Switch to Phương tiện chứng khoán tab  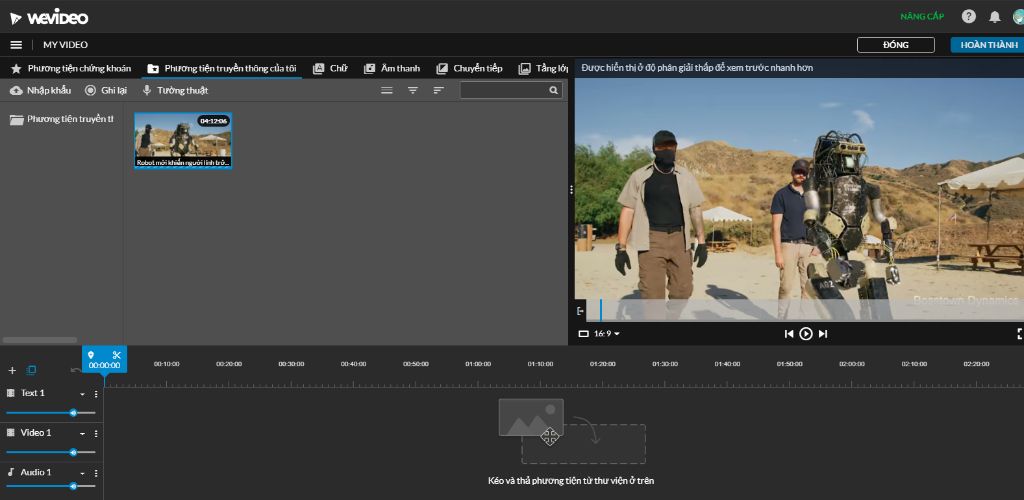point(71,69)
